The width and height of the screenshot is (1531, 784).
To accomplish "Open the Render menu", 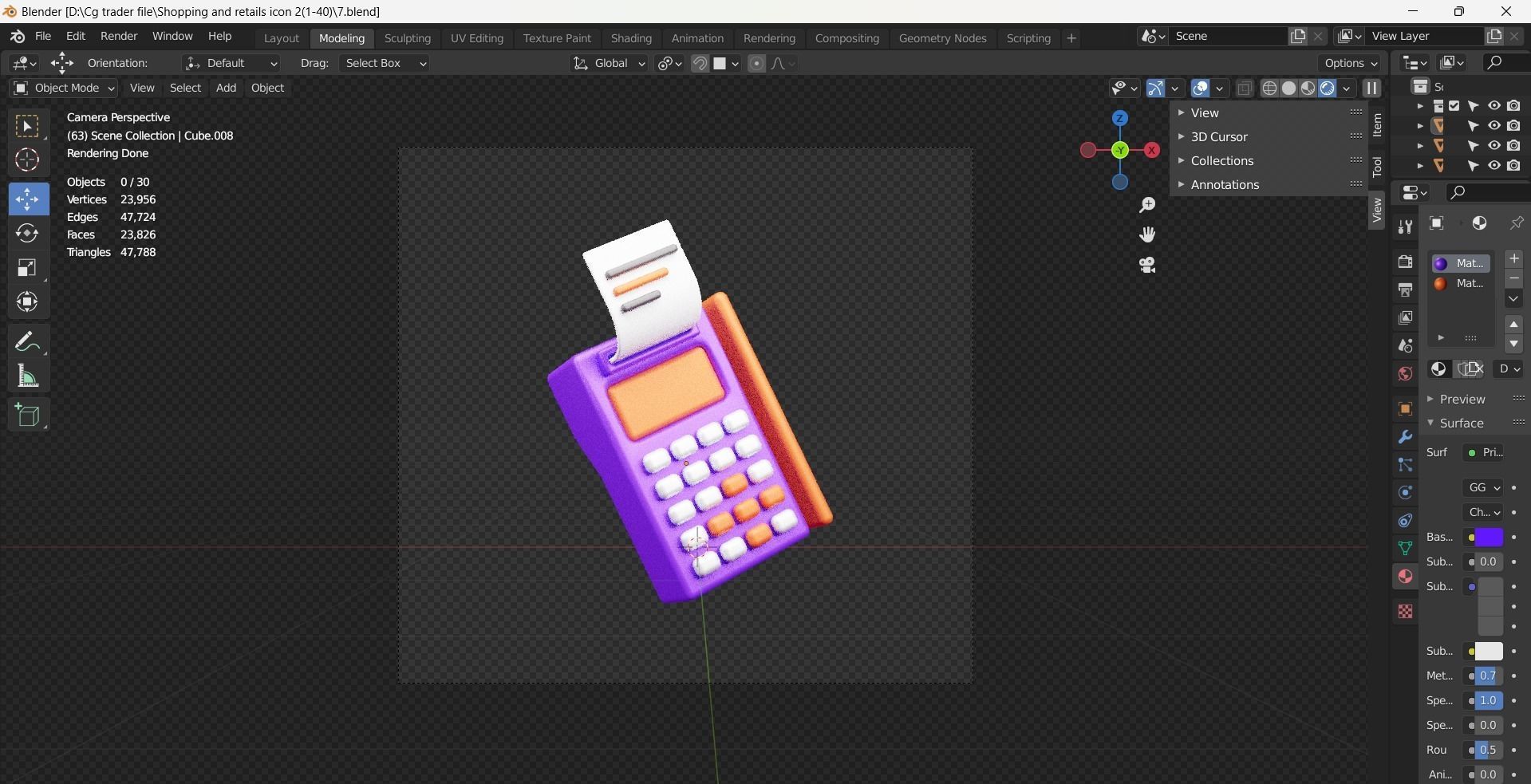I will 119,37.
